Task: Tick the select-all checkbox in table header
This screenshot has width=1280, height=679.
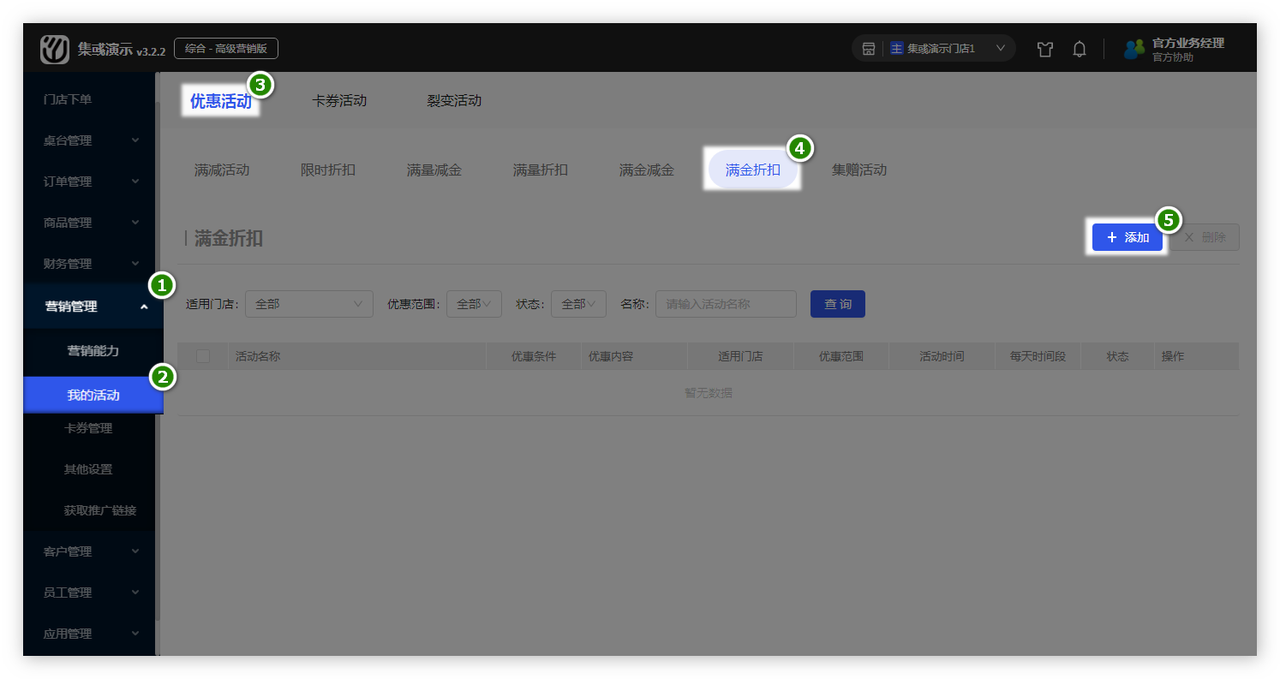Action: [x=203, y=356]
